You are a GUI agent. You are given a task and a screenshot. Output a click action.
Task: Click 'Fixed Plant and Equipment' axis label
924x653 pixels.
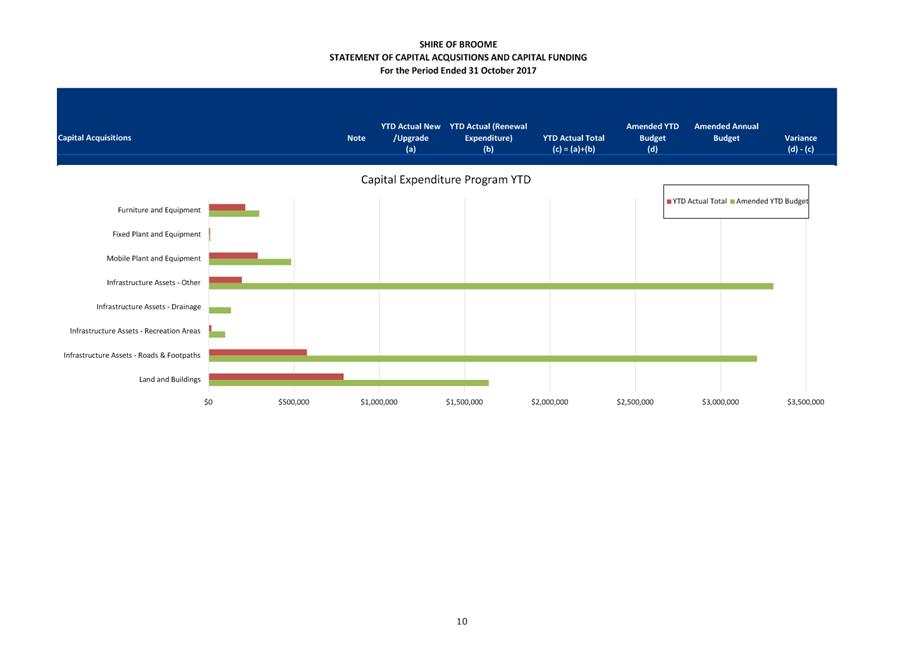(157, 234)
